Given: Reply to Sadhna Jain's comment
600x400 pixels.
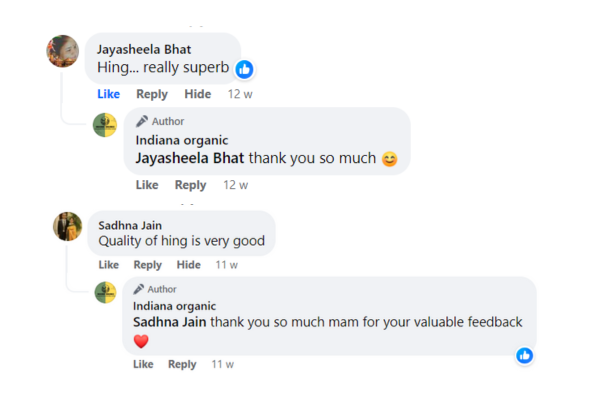Looking at the screenshot, I should click(x=148, y=265).
